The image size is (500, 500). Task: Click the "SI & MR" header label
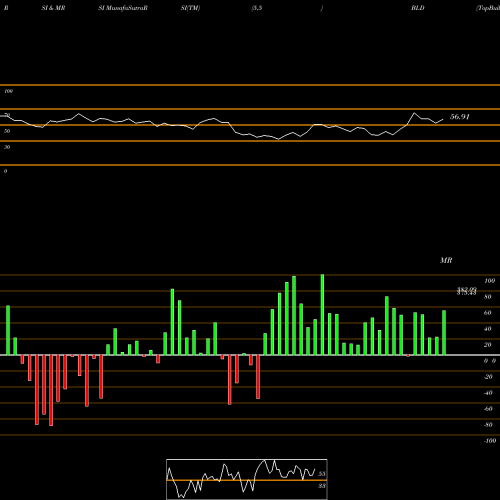(x=53, y=8)
